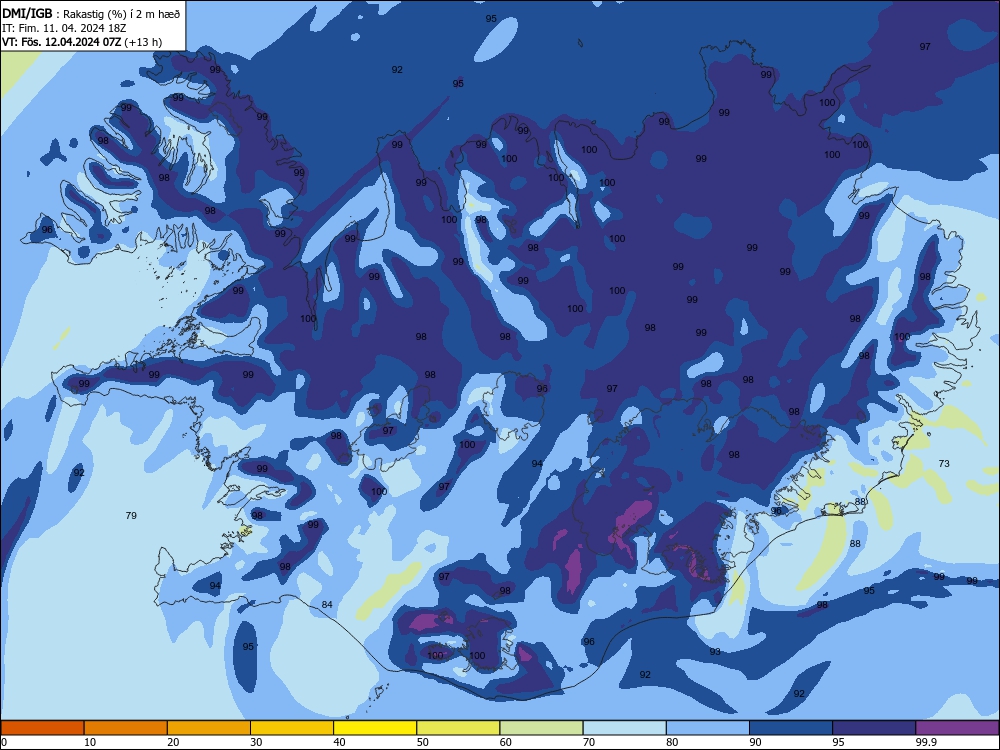
Task: Select the orange 10–20 legend swatch
Action: (x=126, y=728)
